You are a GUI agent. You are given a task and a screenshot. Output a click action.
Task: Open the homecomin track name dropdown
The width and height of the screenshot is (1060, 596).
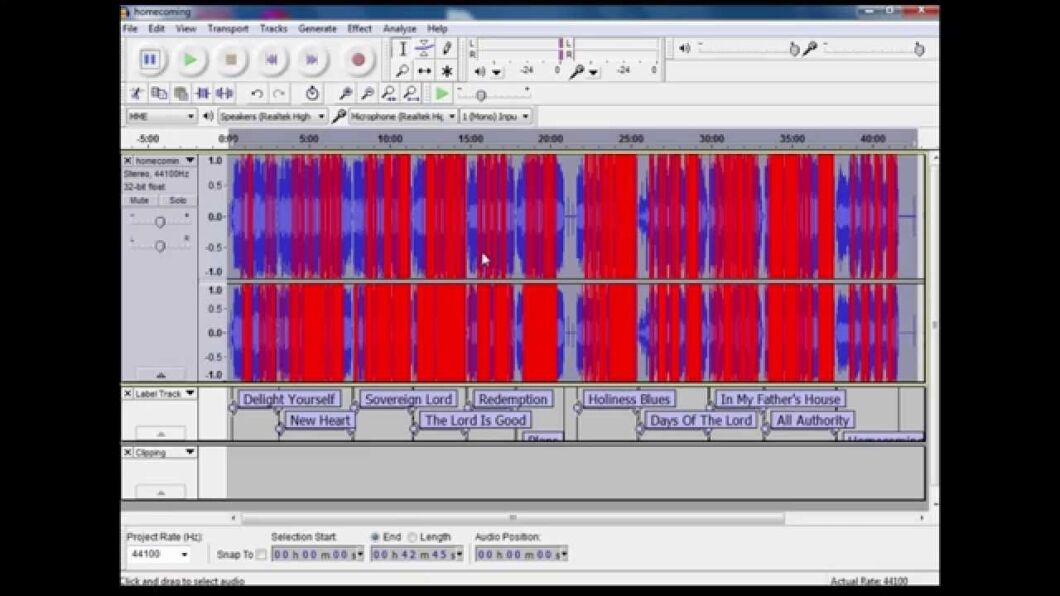[190, 160]
